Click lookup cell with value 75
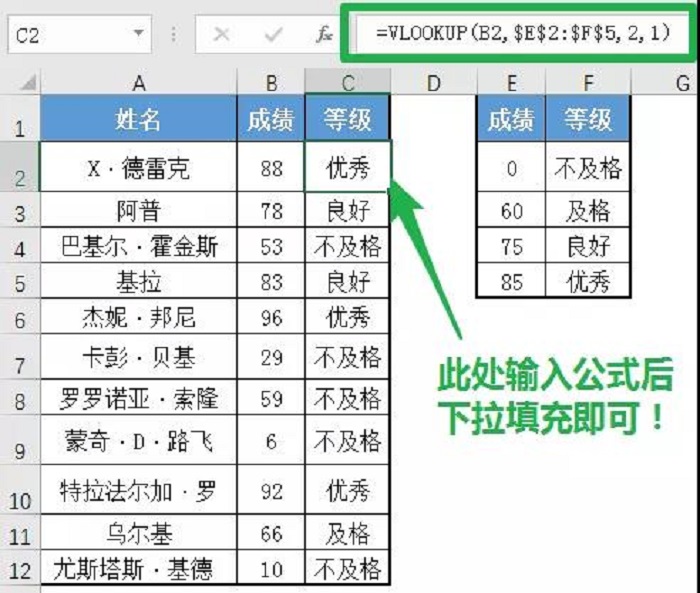 [511, 245]
